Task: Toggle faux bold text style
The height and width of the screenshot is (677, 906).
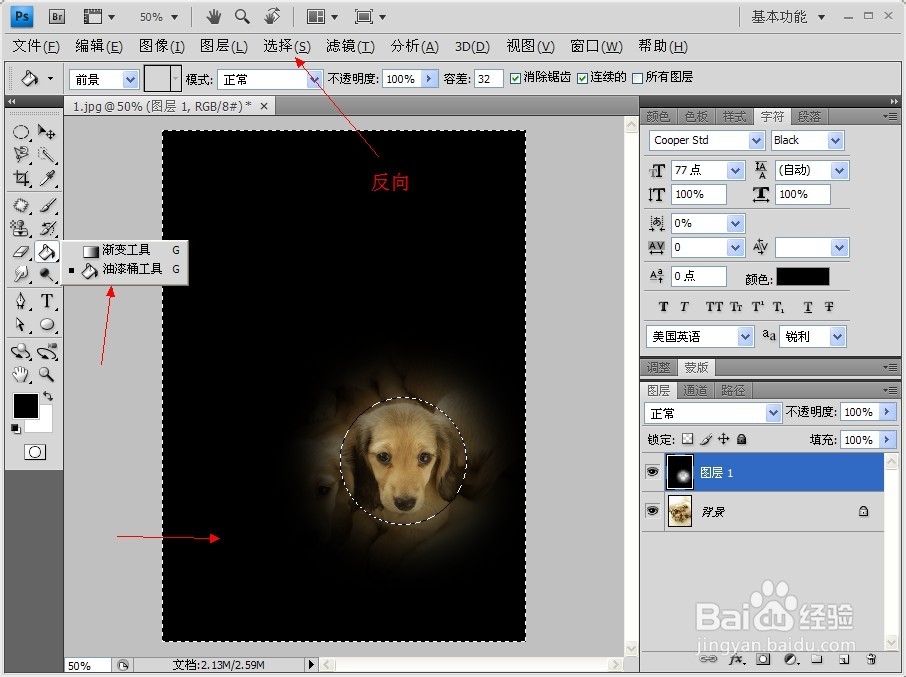Action: 663,307
